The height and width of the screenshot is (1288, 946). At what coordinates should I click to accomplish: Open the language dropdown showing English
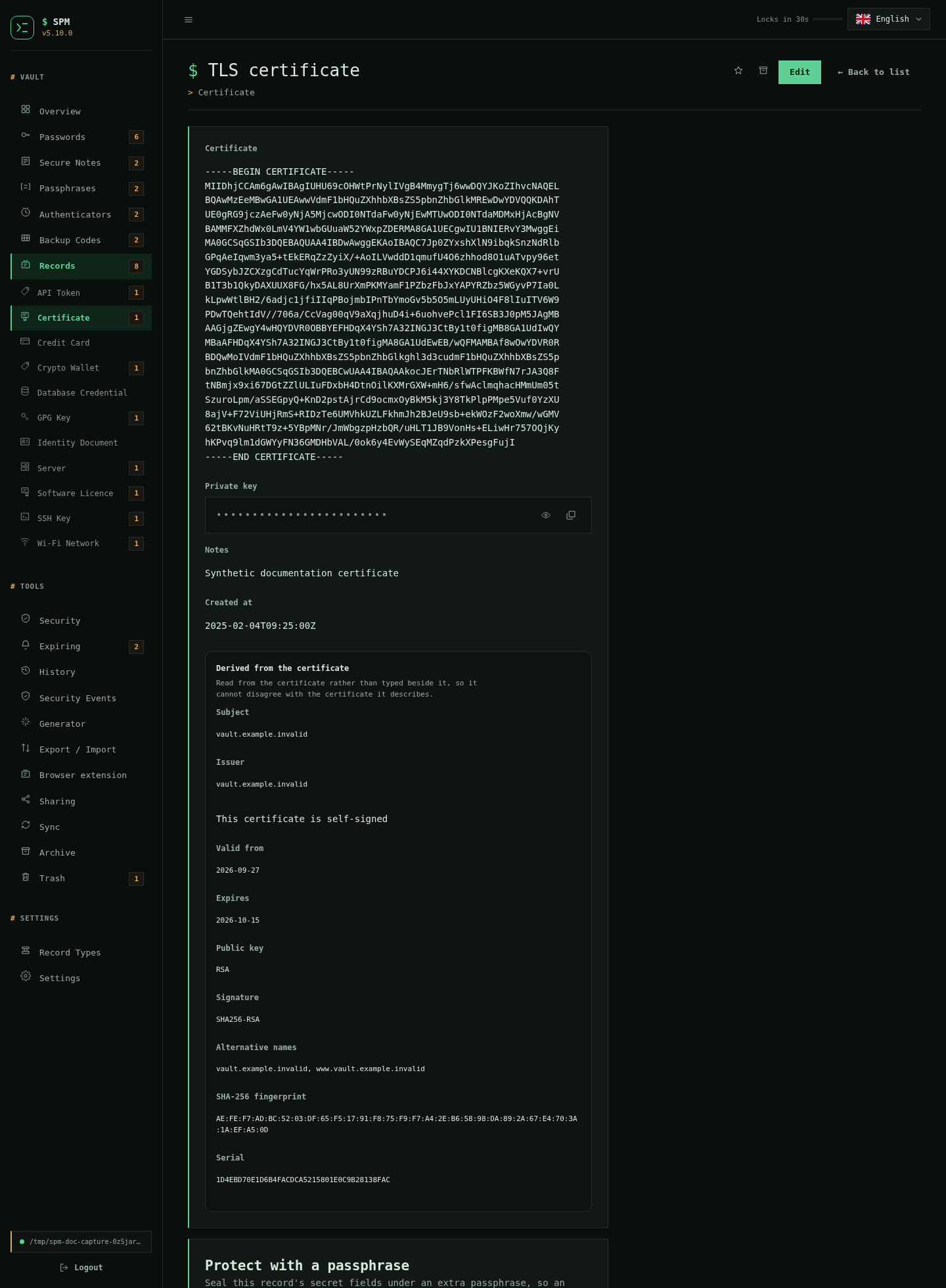(x=888, y=19)
